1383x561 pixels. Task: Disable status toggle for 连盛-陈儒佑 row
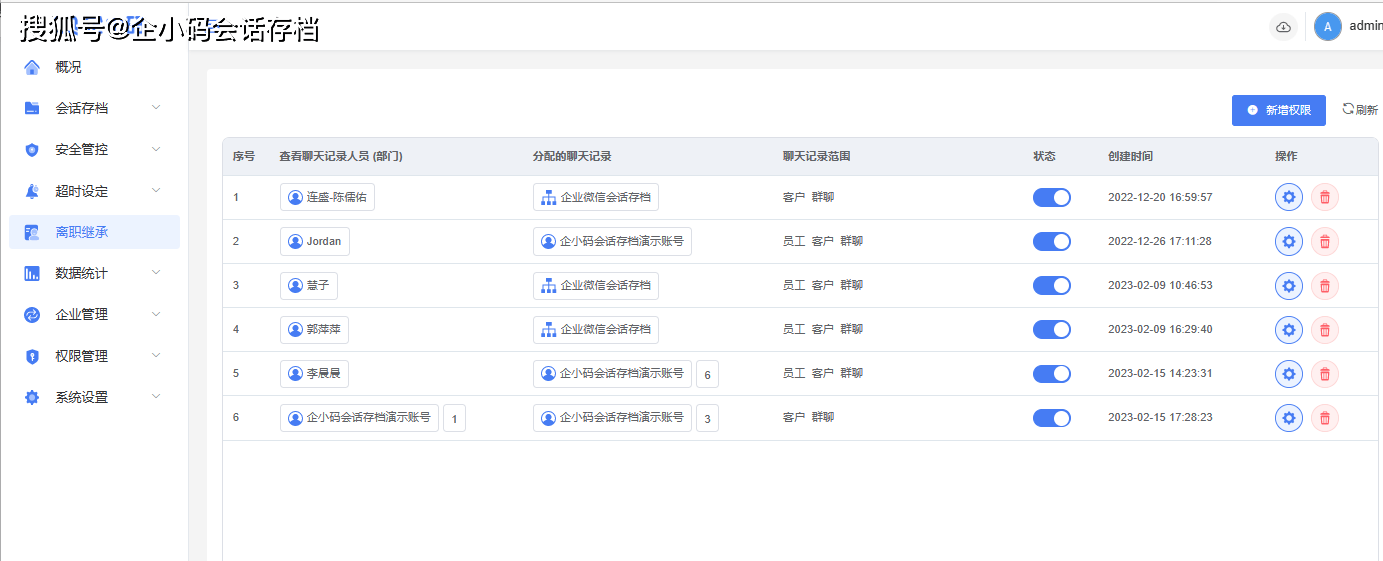(x=1051, y=197)
